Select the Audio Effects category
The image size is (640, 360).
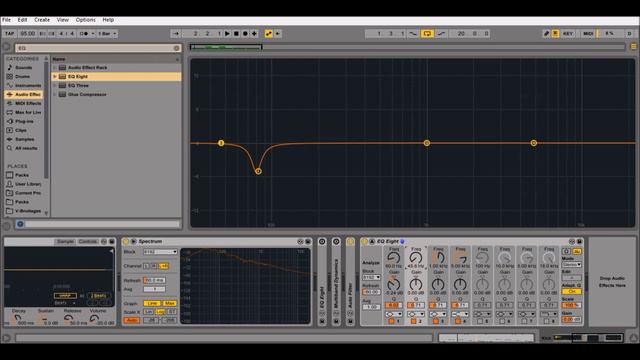click(24, 94)
